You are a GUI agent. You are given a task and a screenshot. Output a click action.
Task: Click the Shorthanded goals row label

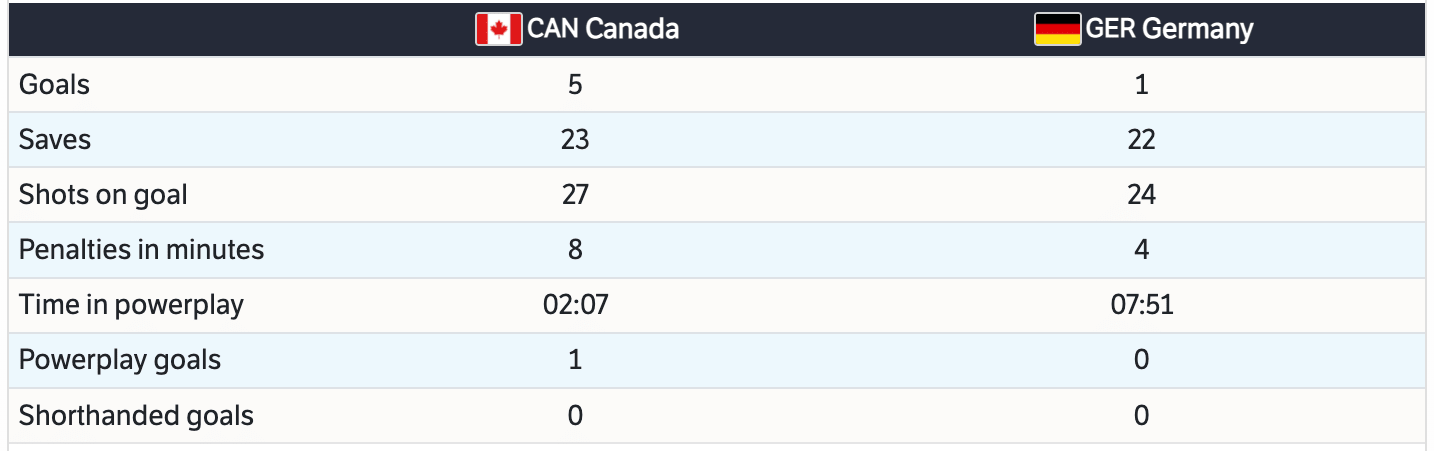pos(136,415)
